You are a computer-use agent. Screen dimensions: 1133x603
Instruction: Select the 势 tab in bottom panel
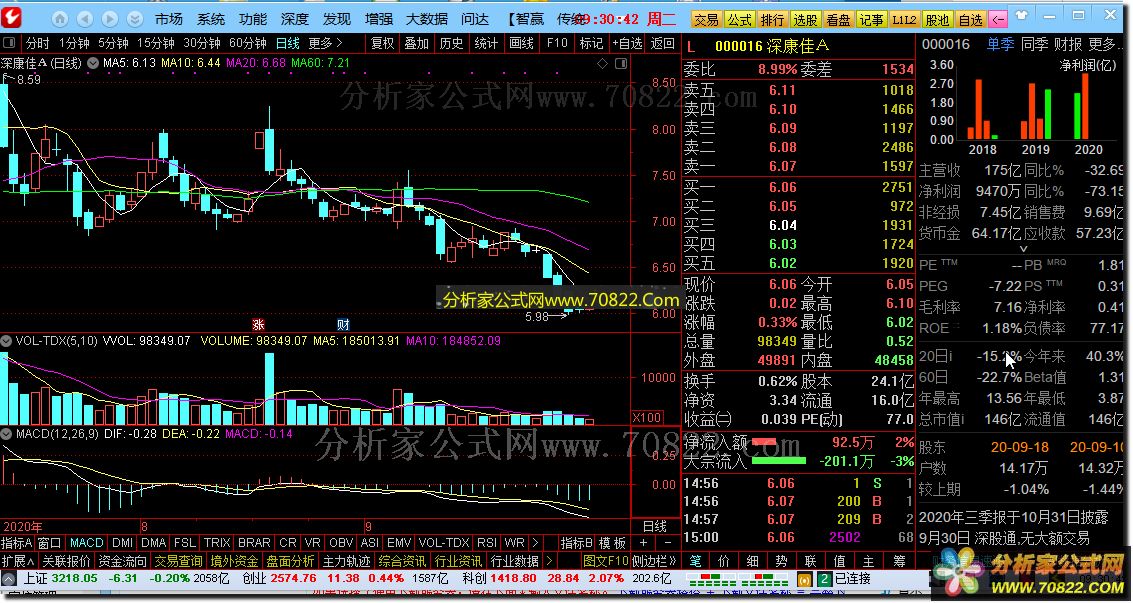point(782,560)
